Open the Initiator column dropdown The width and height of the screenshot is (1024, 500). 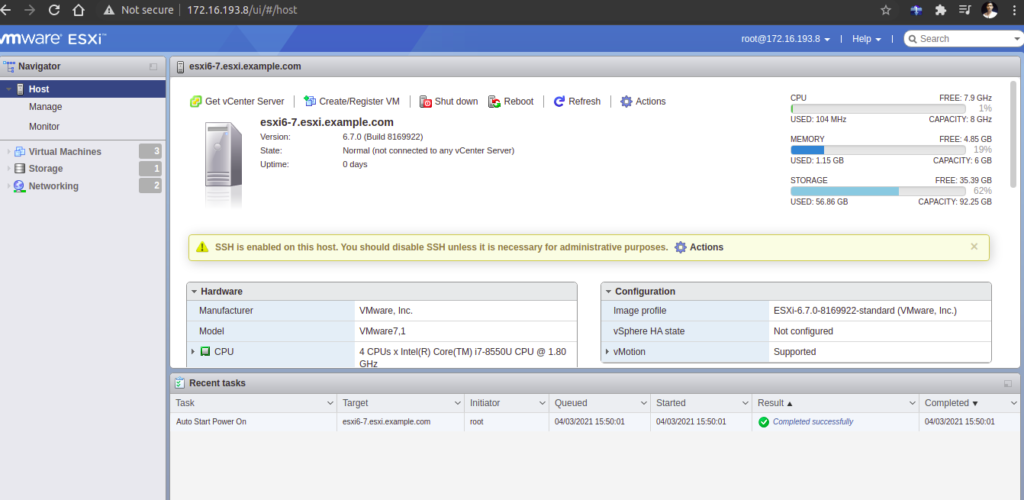click(x=542, y=403)
